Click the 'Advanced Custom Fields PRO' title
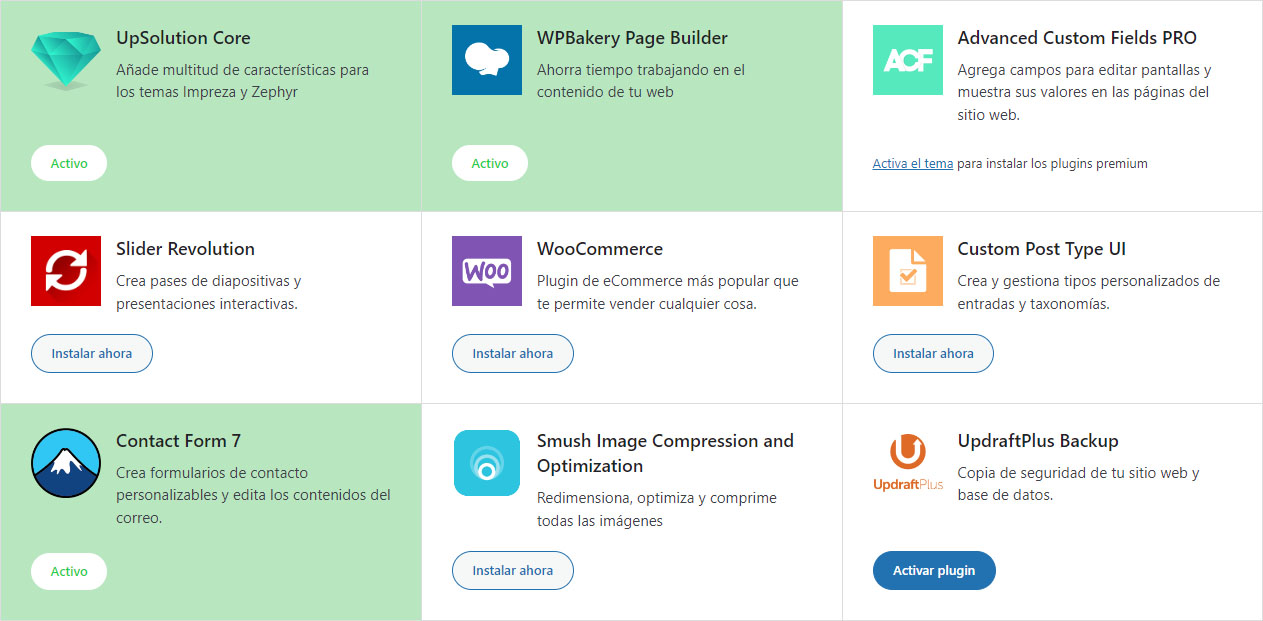The height and width of the screenshot is (621, 1263). (1077, 38)
